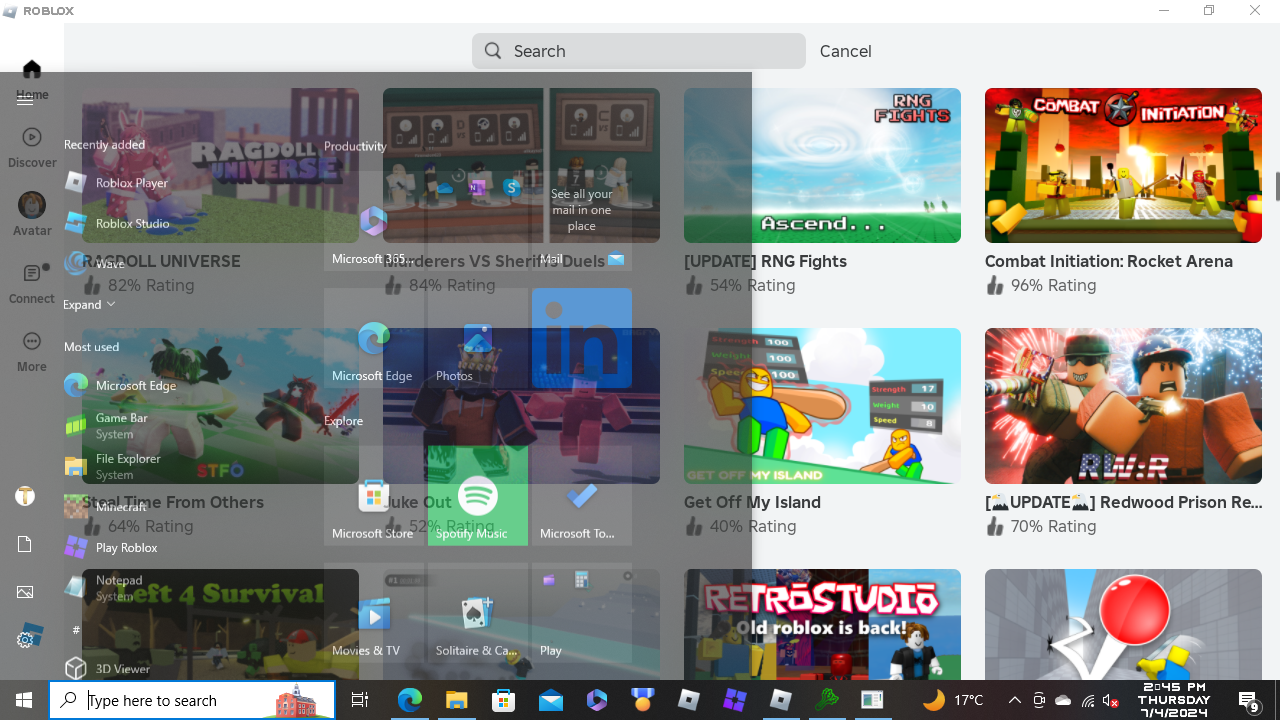Open Connect in the Roblox sidebar
Image resolution: width=1280 pixels, height=720 pixels.
(32, 283)
